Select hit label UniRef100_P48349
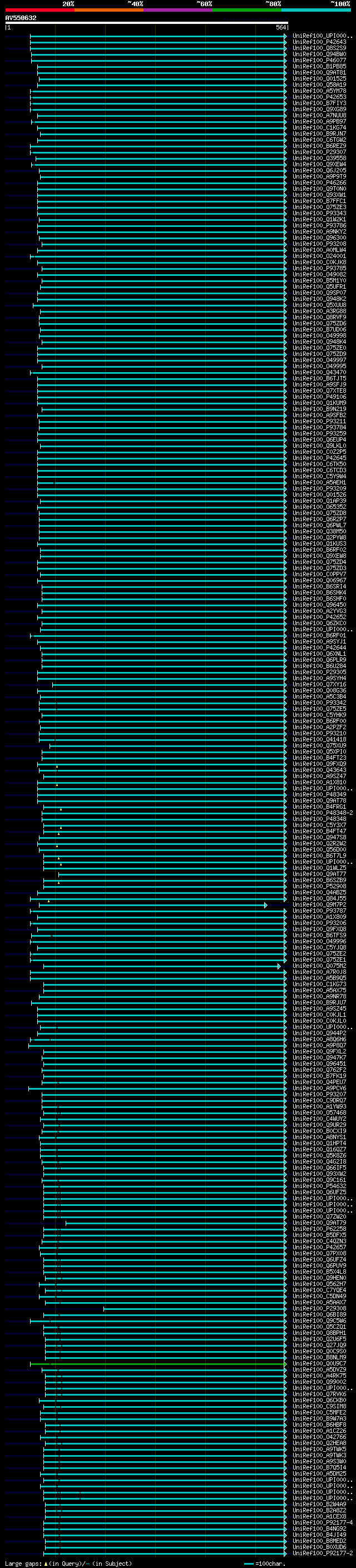356x1568 pixels. 319,795
